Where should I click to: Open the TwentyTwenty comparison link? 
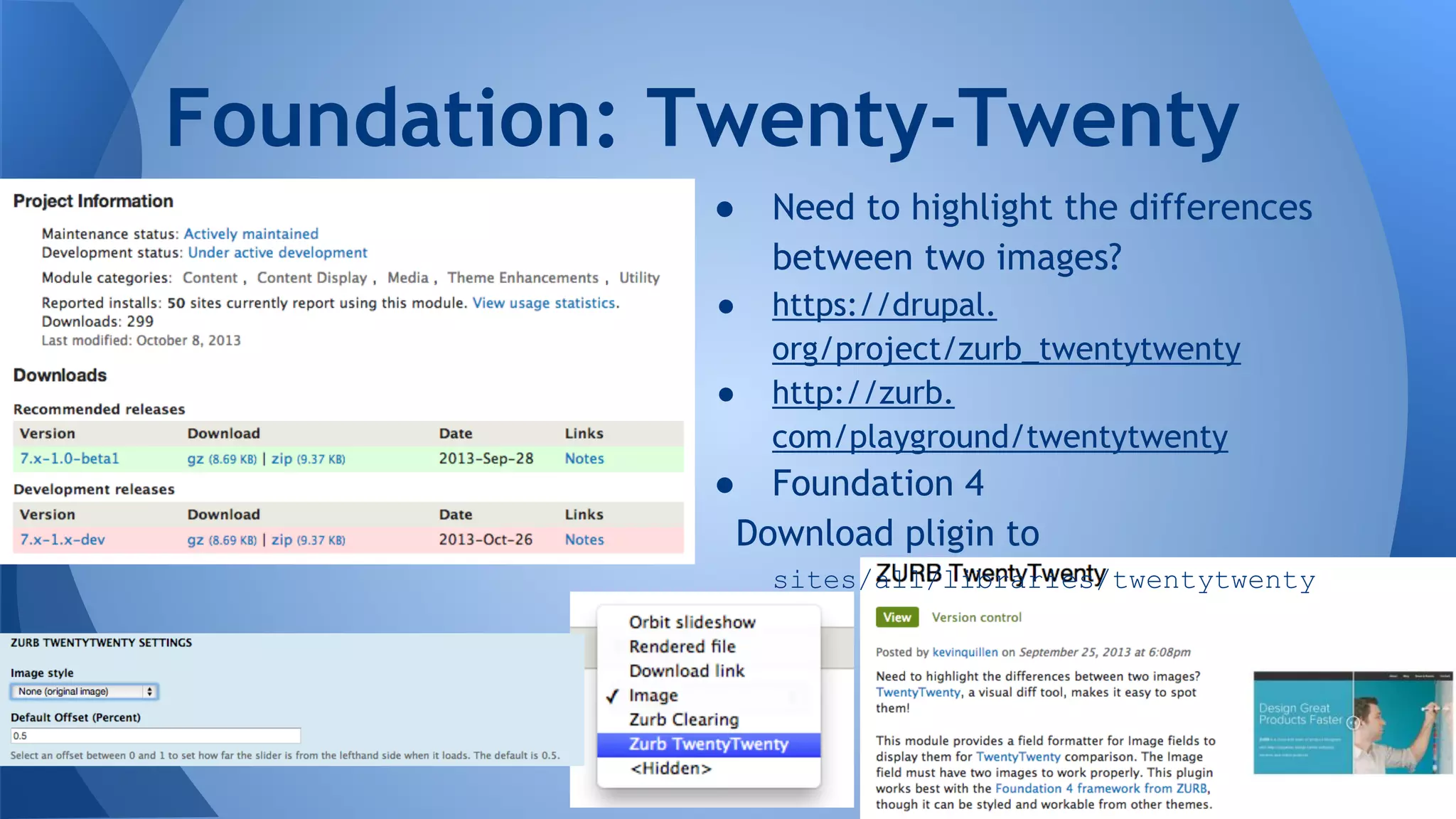pyautogui.click(x=1018, y=757)
